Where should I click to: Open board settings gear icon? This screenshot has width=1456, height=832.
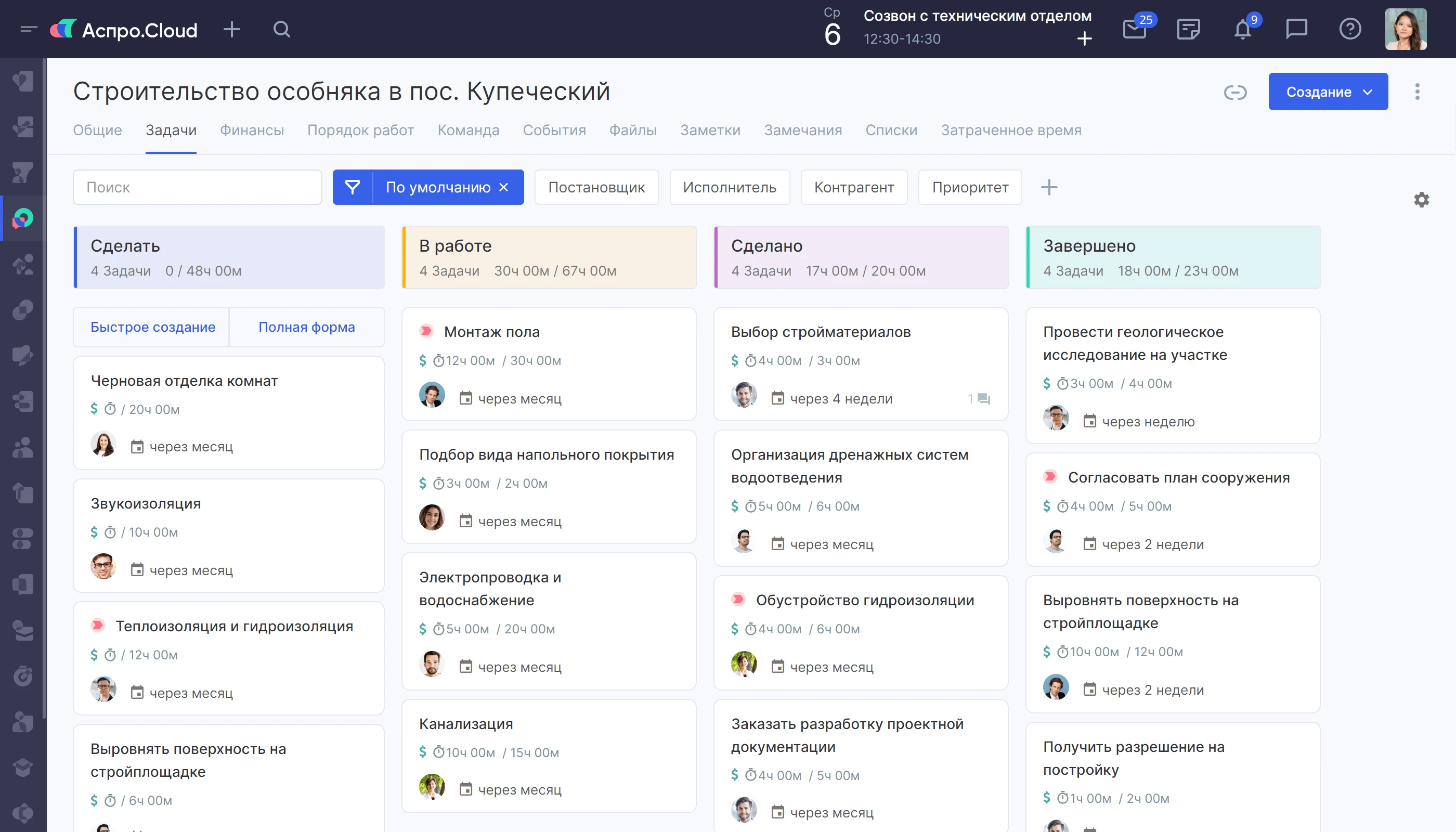point(1421,200)
